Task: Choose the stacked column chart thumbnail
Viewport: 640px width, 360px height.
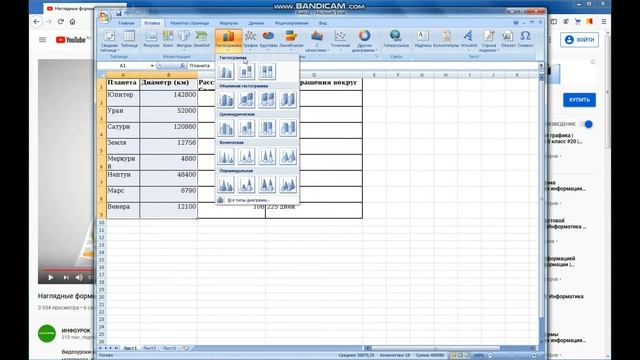Action: click(246, 71)
